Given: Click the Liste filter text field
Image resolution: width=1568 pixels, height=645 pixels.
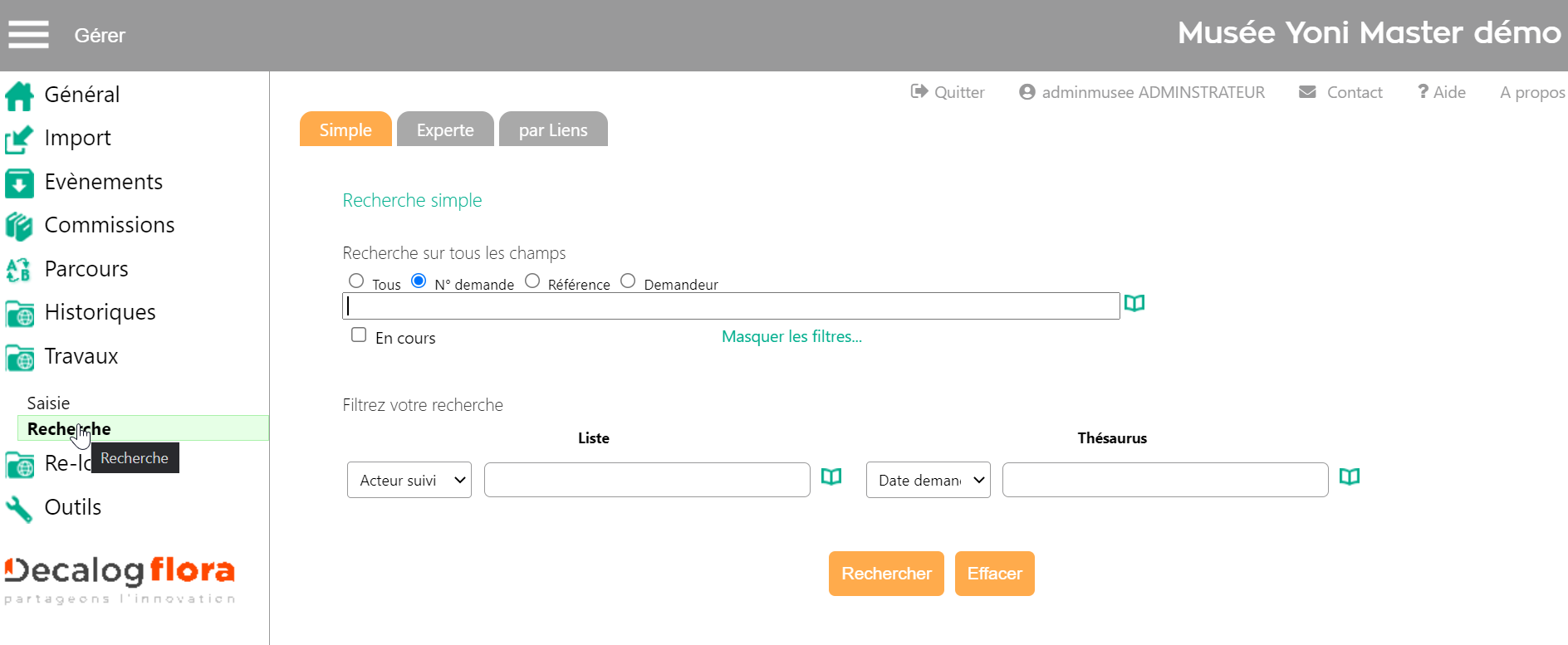Looking at the screenshot, I should click(x=647, y=480).
